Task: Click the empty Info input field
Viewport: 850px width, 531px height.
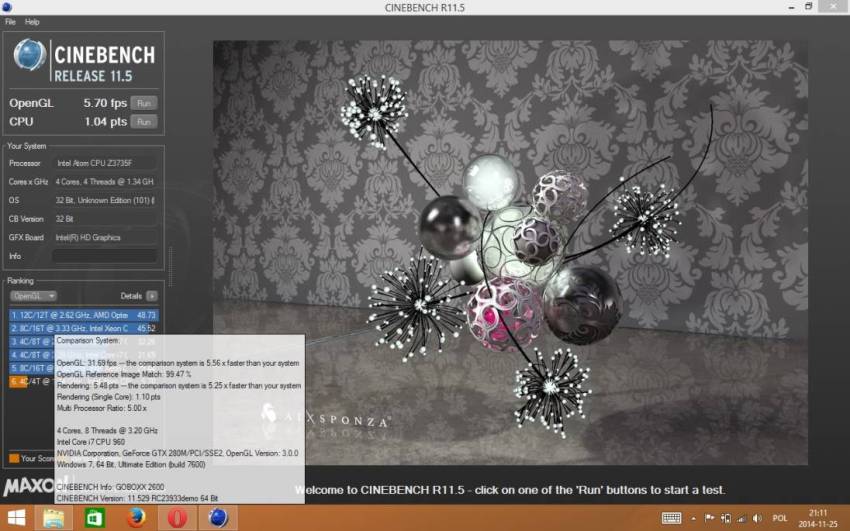Action: [105, 256]
